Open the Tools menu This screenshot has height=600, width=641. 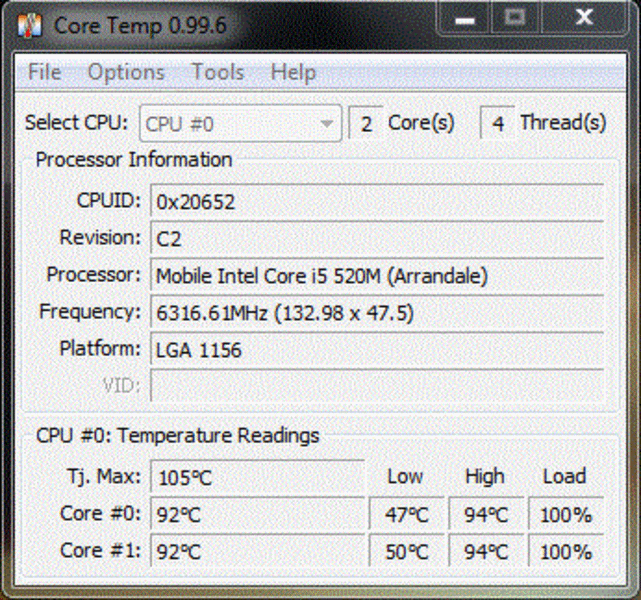tap(218, 72)
